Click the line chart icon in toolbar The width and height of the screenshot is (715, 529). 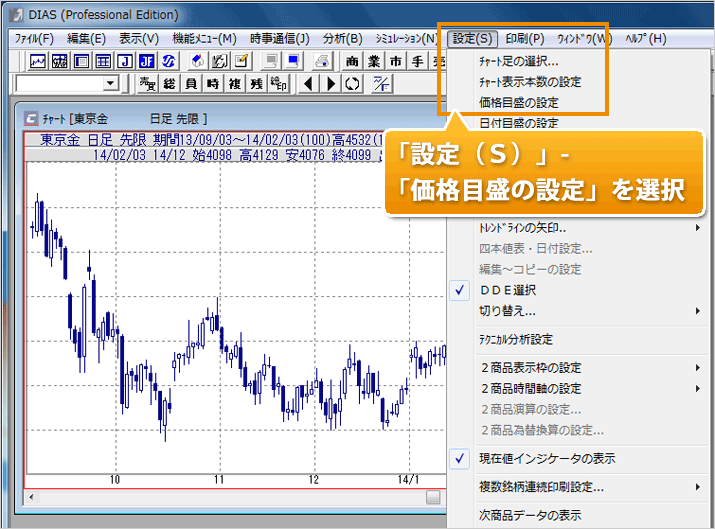pyautogui.click(x=38, y=61)
